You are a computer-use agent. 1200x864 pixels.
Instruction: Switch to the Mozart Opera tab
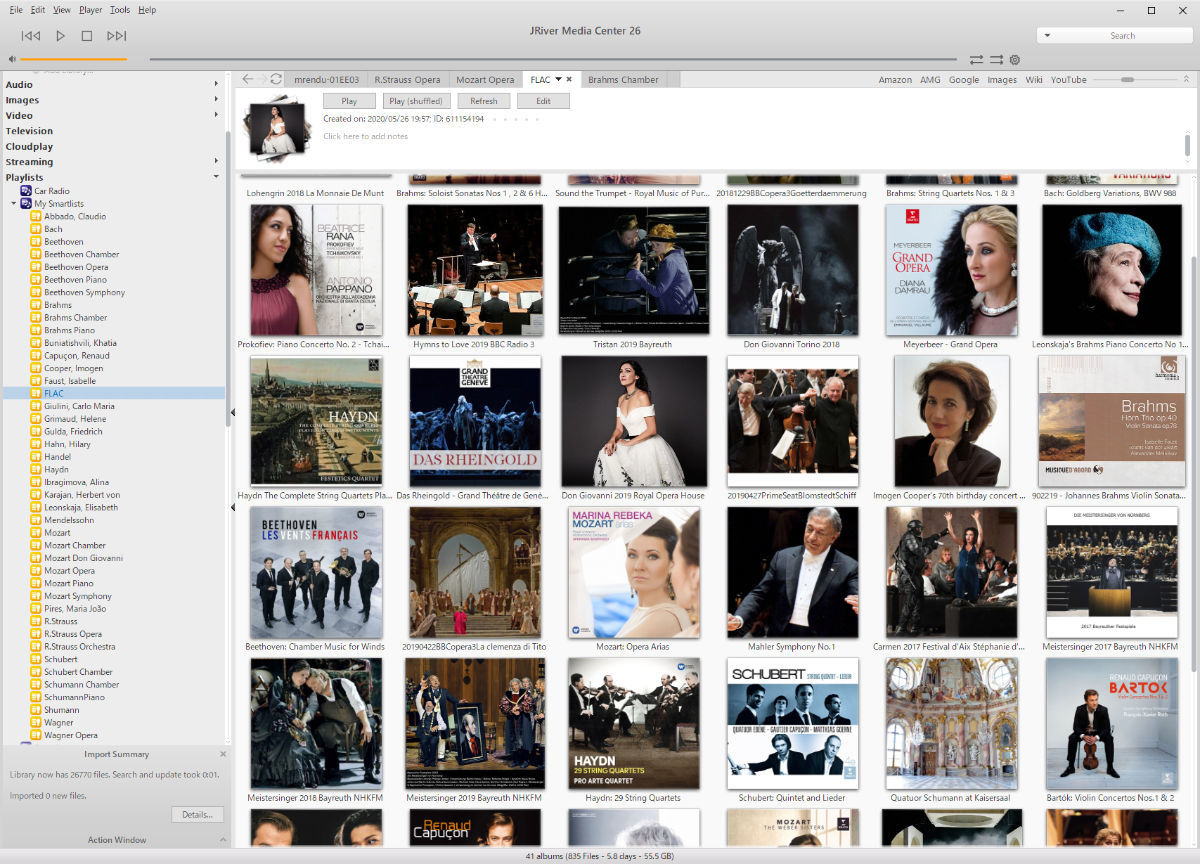click(x=485, y=80)
